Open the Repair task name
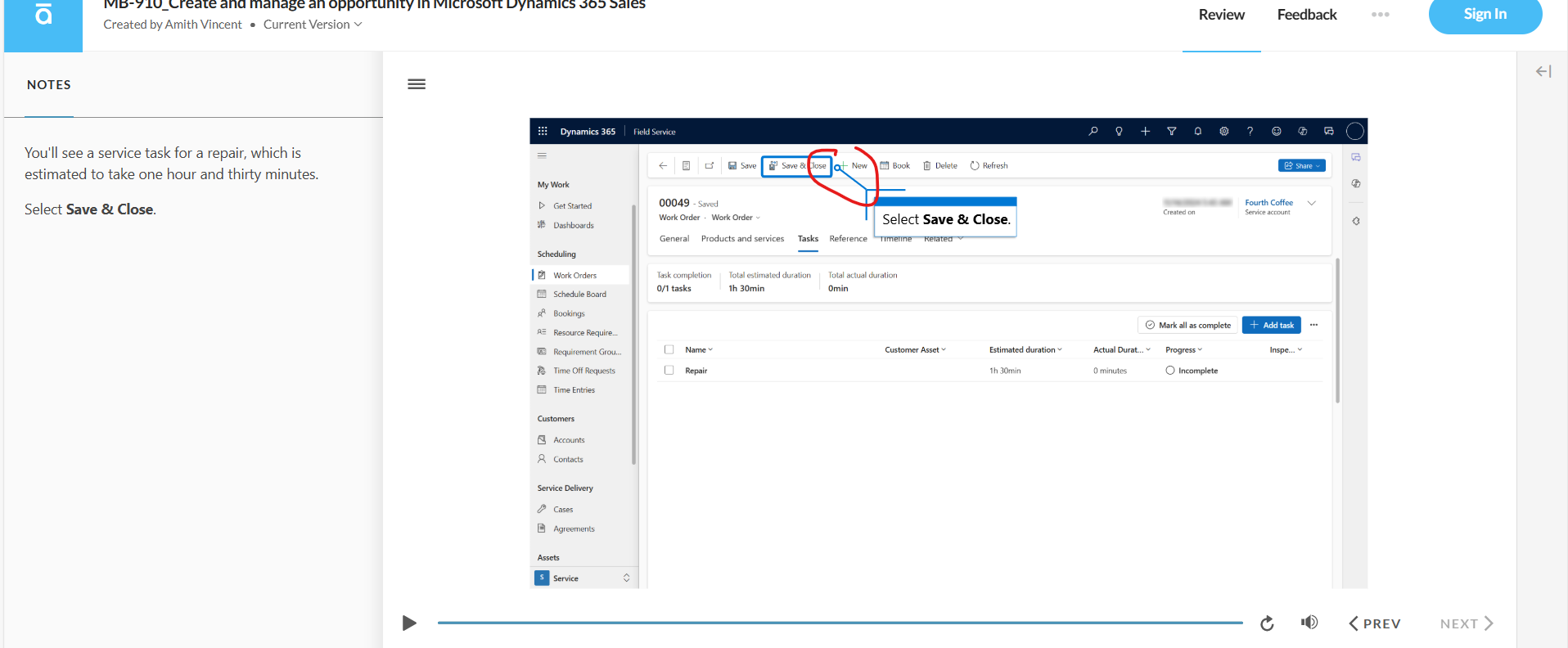Viewport: 1568px width, 648px height. (696, 371)
